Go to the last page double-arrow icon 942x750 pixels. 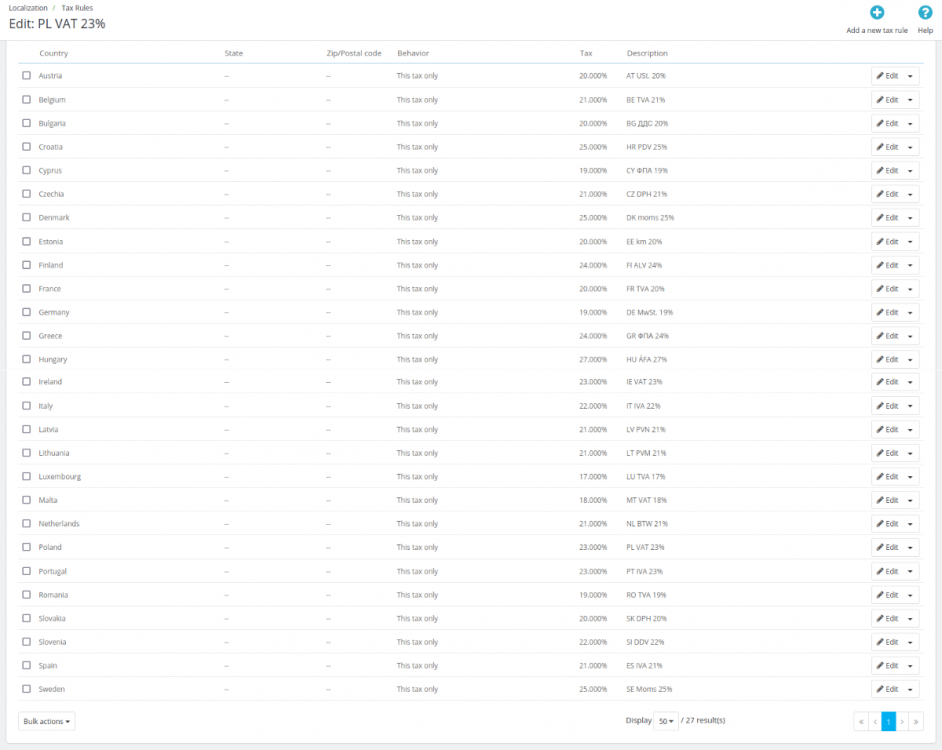click(916, 721)
